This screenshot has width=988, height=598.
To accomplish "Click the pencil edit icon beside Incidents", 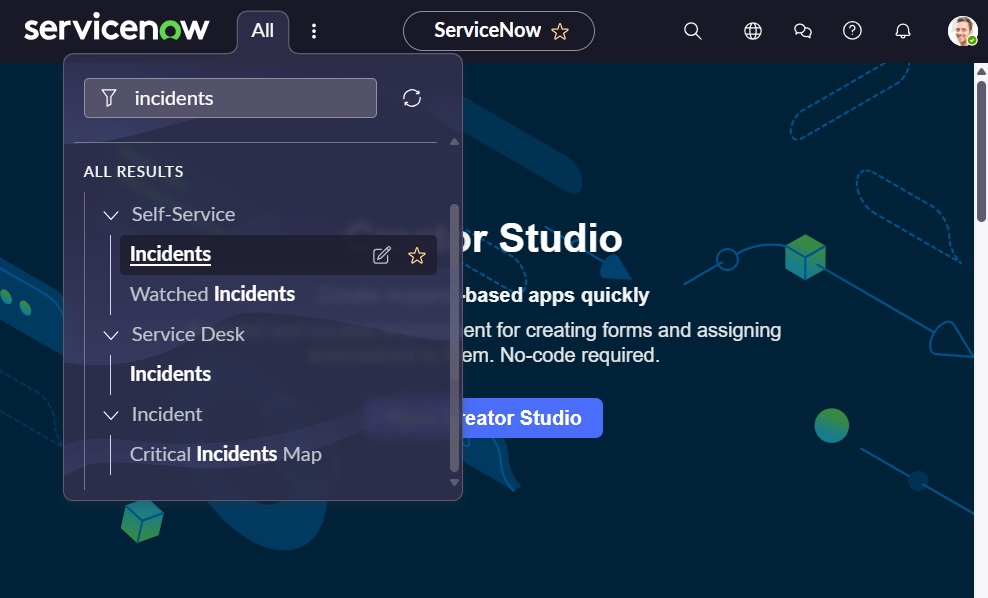I will pos(381,255).
